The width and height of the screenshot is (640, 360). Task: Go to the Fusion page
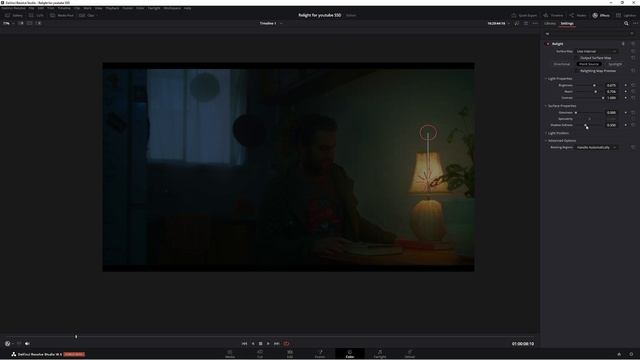click(320, 354)
